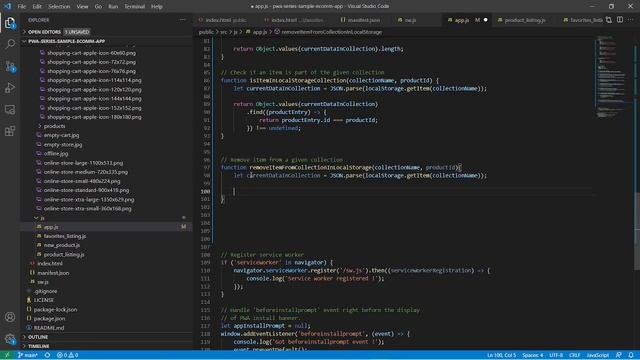Open empty-cart.jpg in the explorer
640x360 pixels.
click(x=61, y=135)
